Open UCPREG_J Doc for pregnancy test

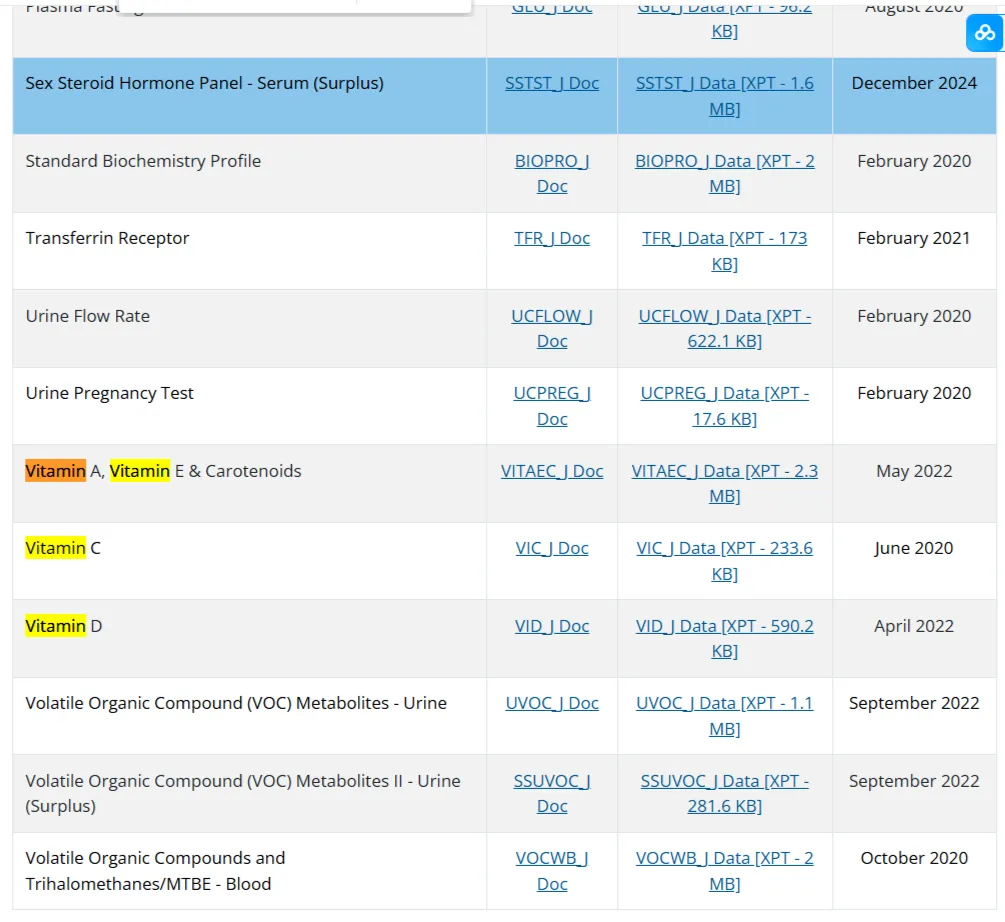tap(552, 406)
